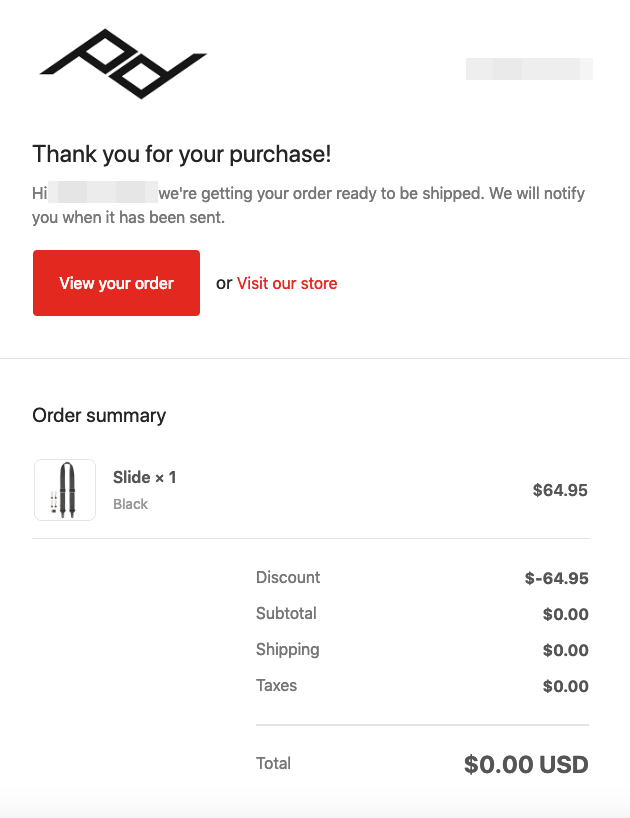
Task: Select the $-64.95 discount amount
Action: [x=556, y=578]
